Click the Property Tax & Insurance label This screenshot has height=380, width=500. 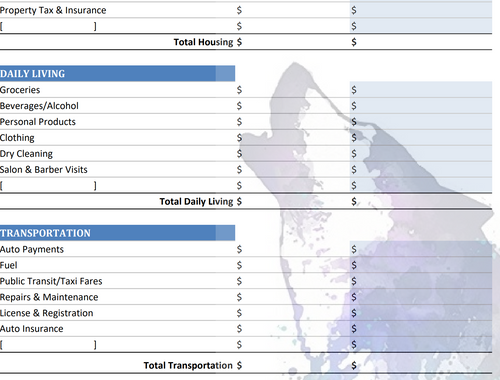(53, 10)
